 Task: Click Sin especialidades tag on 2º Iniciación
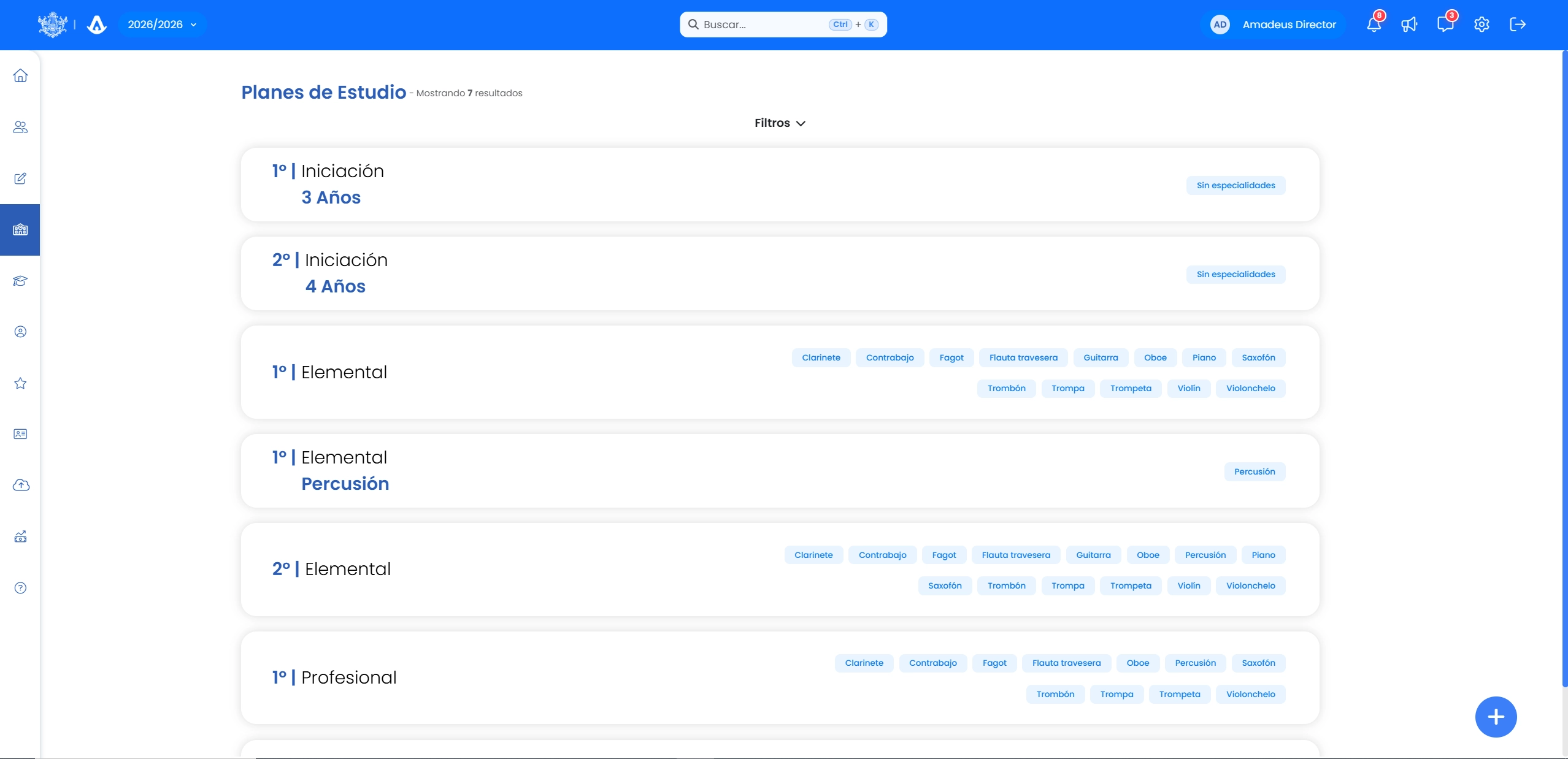[x=1236, y=274]
